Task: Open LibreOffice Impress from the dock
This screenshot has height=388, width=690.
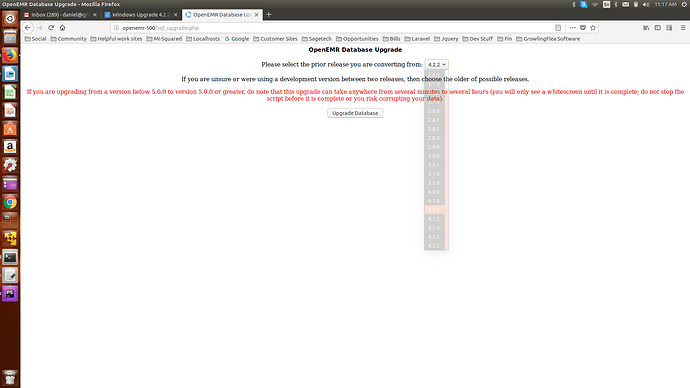Action: coord(10,110)
